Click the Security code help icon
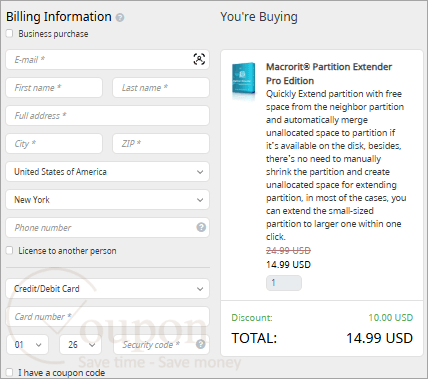The width and height of the screenshot is (428, 379). [x=200, y=344]
